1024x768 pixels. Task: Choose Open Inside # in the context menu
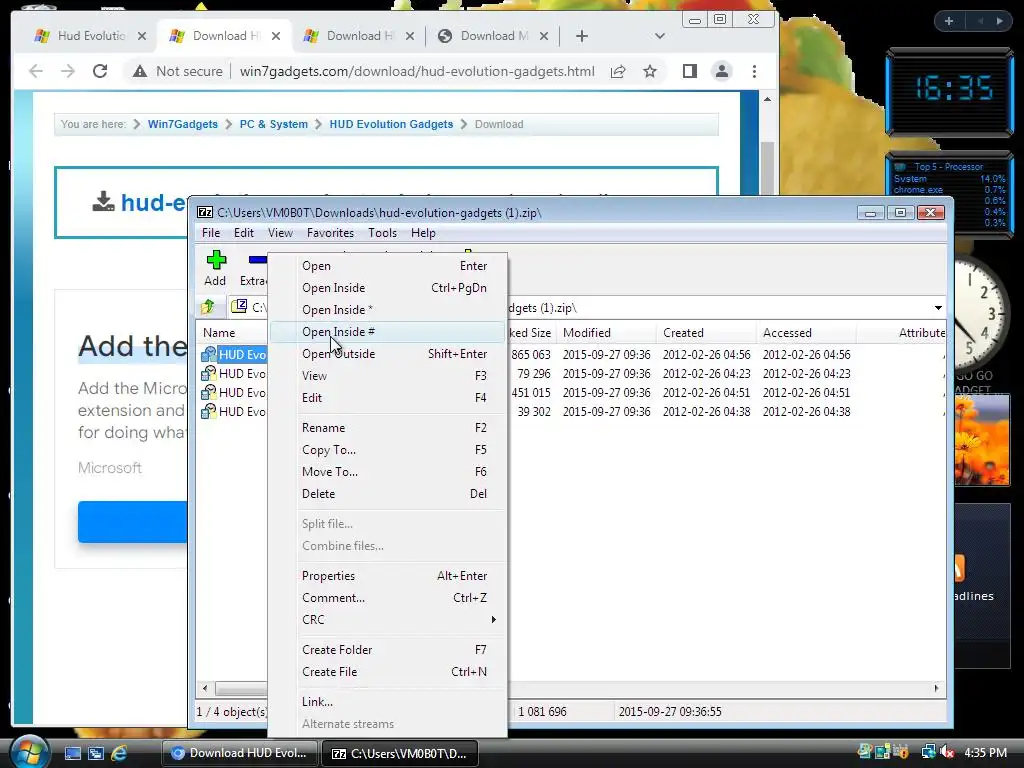click(x=388, y=332)
